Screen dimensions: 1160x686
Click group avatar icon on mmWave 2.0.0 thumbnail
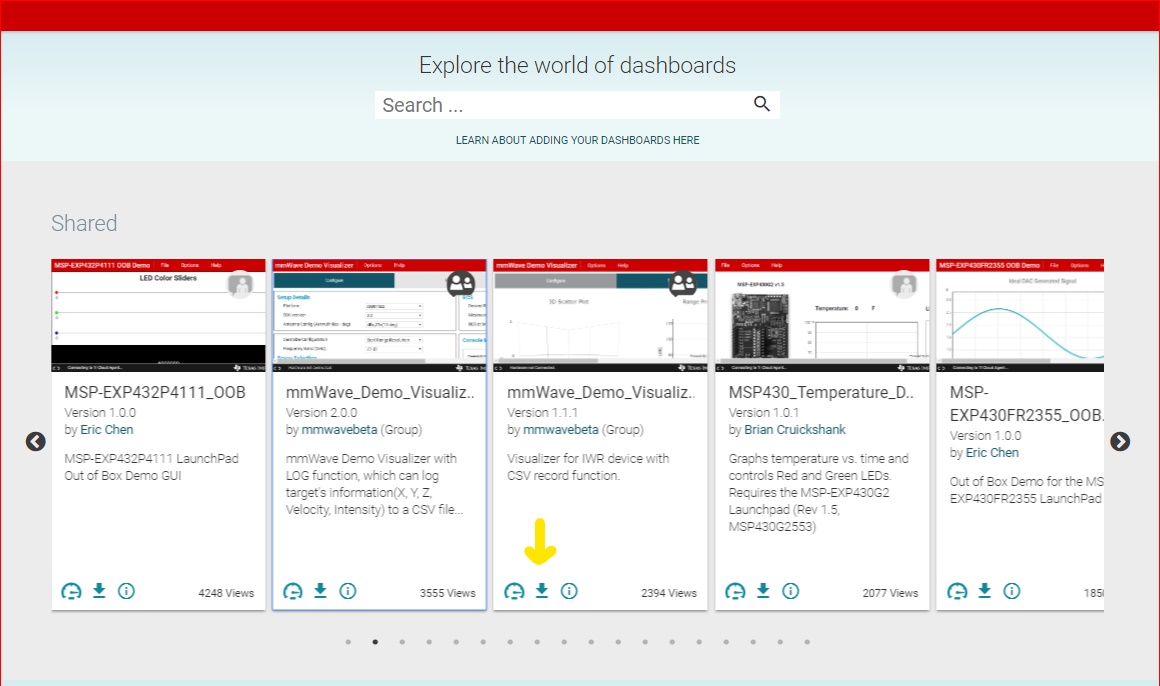[x=461, y=283]
